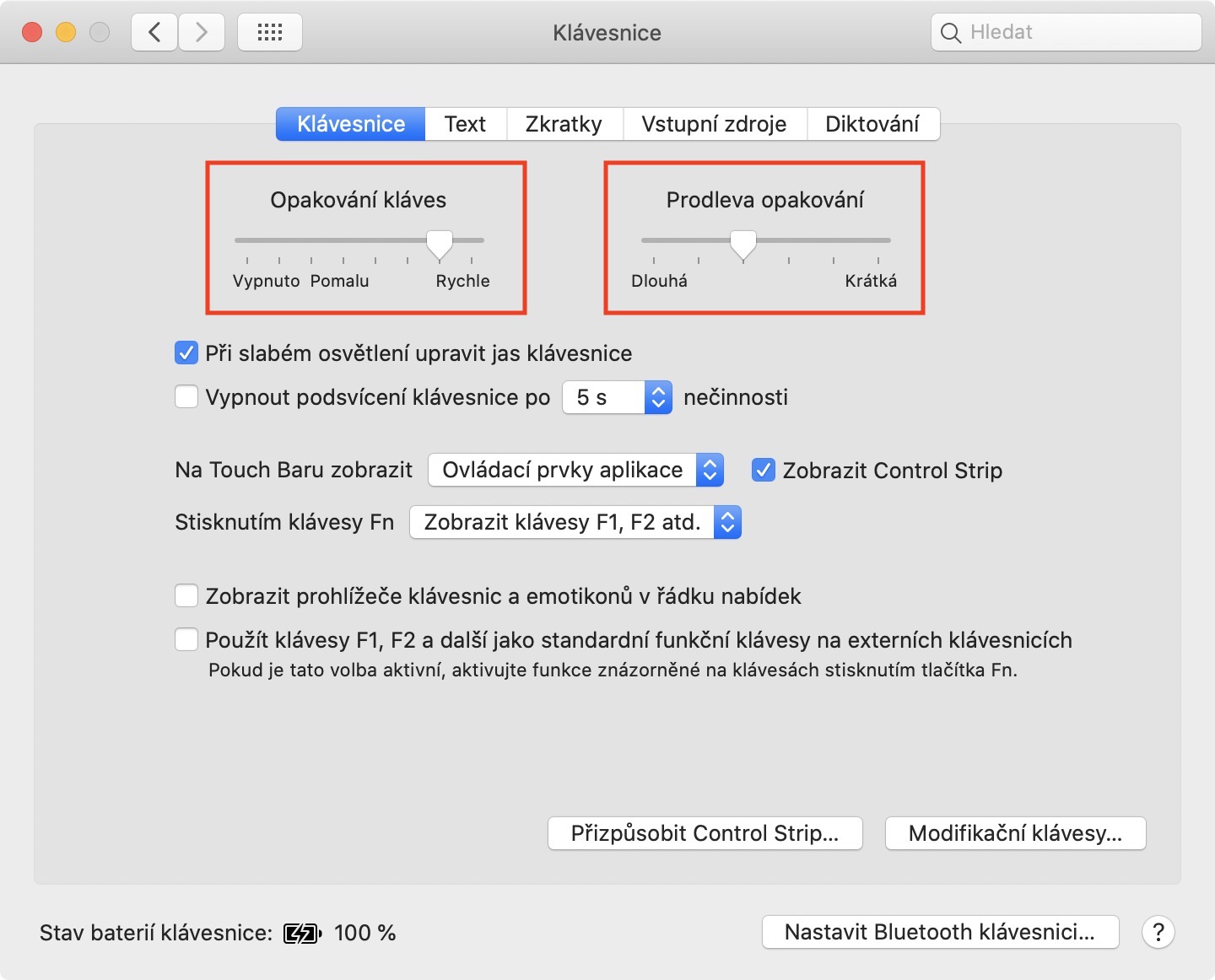Open the 5 s inactivity time dropdown
The width and height of the screenshot is (1215, 980).
(617, 397)
